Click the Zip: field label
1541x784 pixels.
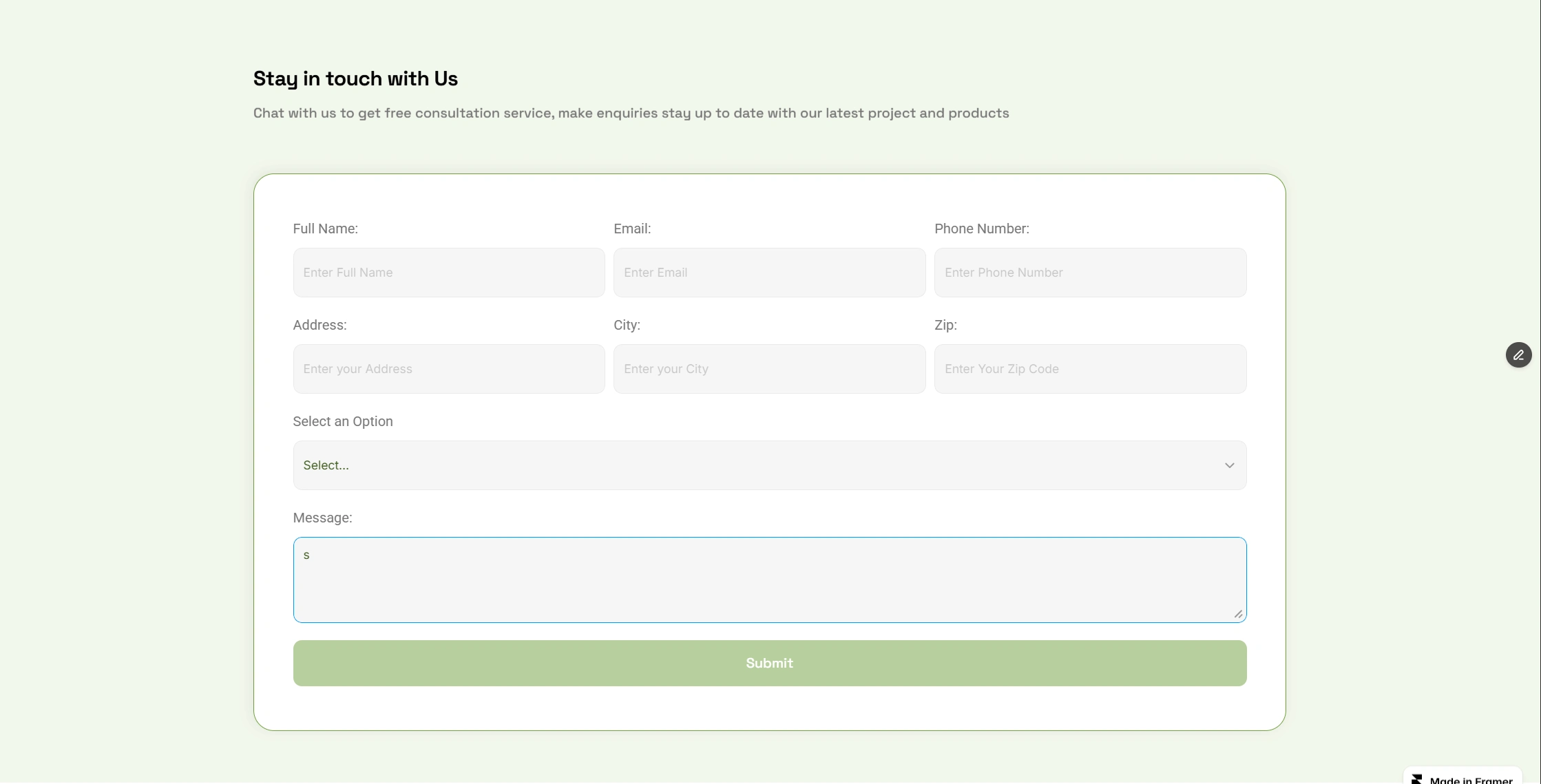(x=945, y=325)
